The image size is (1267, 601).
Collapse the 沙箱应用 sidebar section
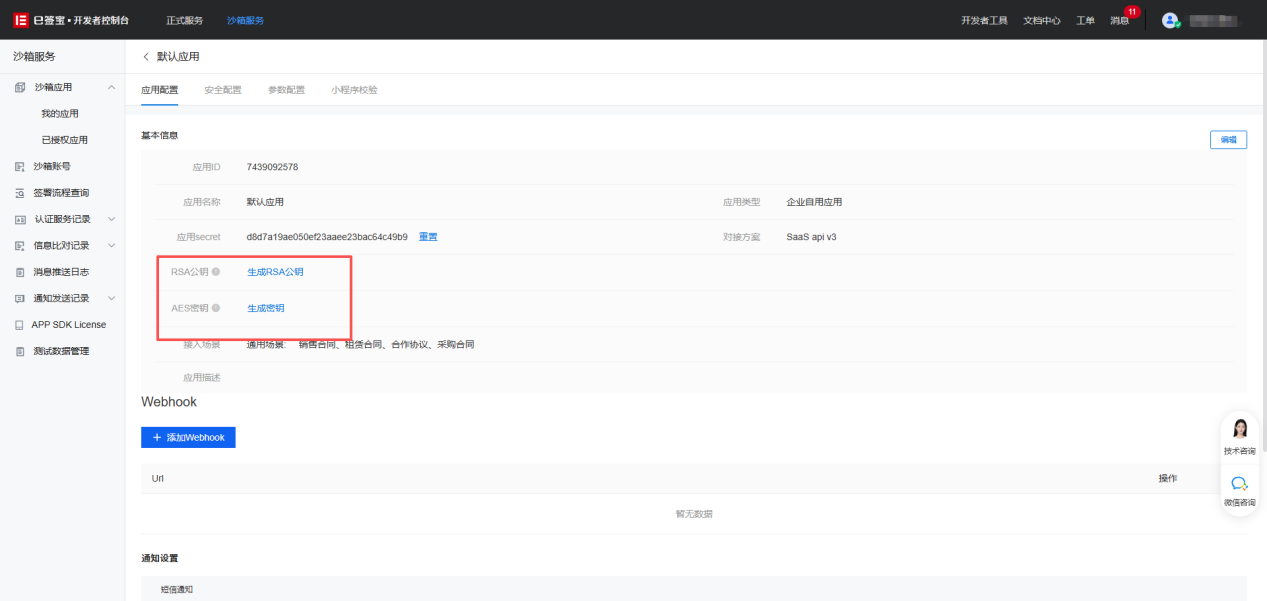(x=111, y=88)
